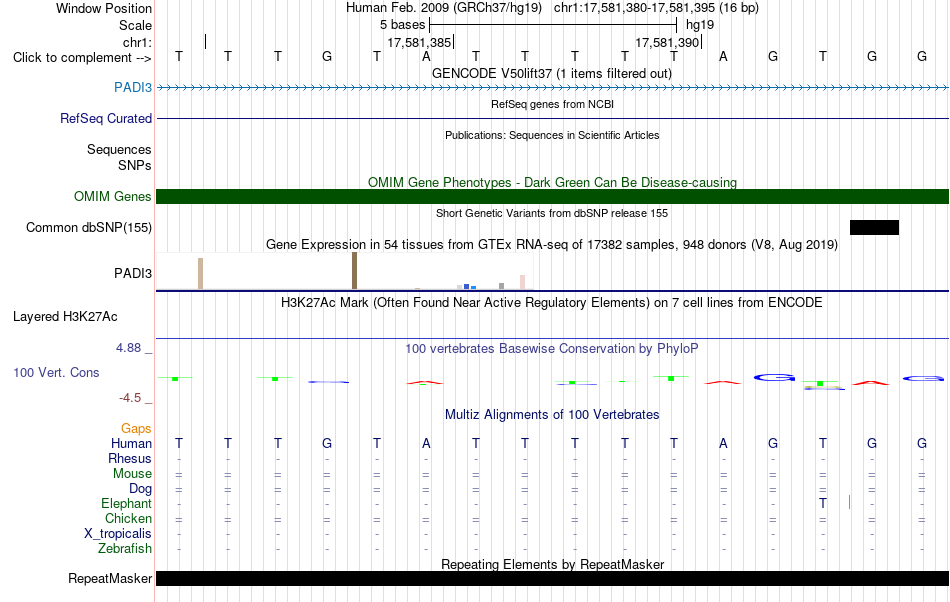Viewport: 950px width, 602px height.
Task: Click the X_tropicalis species label
Action: pos(118,534)
